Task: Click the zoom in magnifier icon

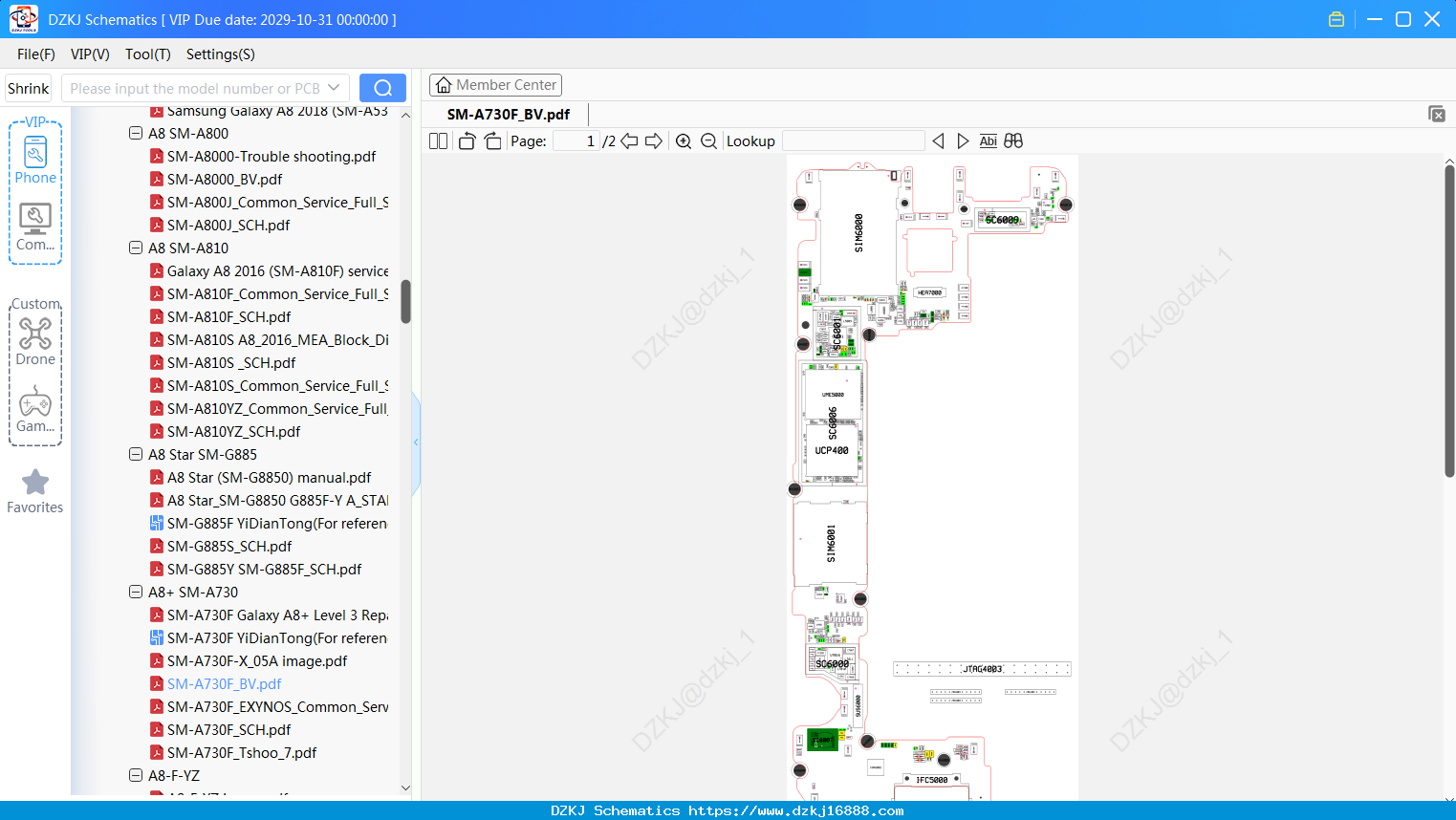Action: (x=684, y=141)
